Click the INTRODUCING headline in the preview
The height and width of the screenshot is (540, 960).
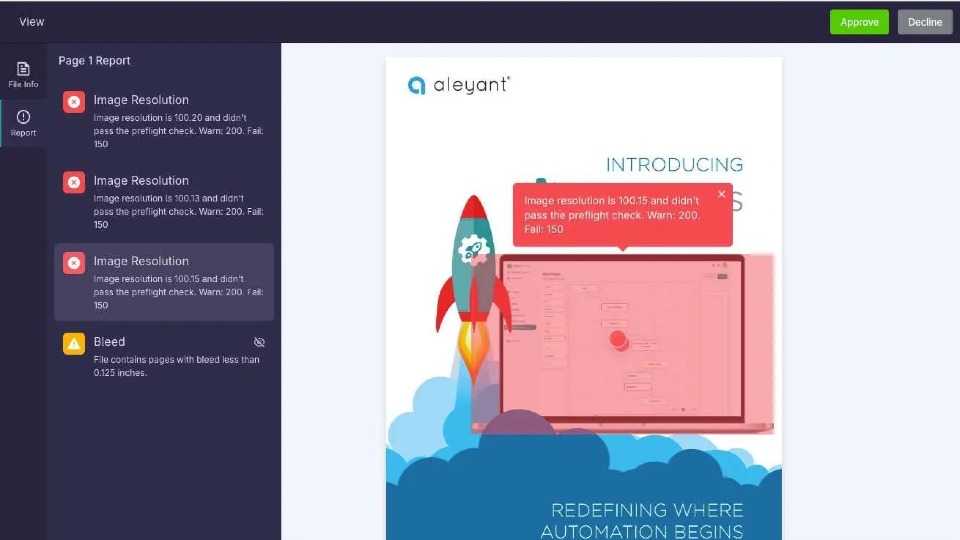(674, 165)
